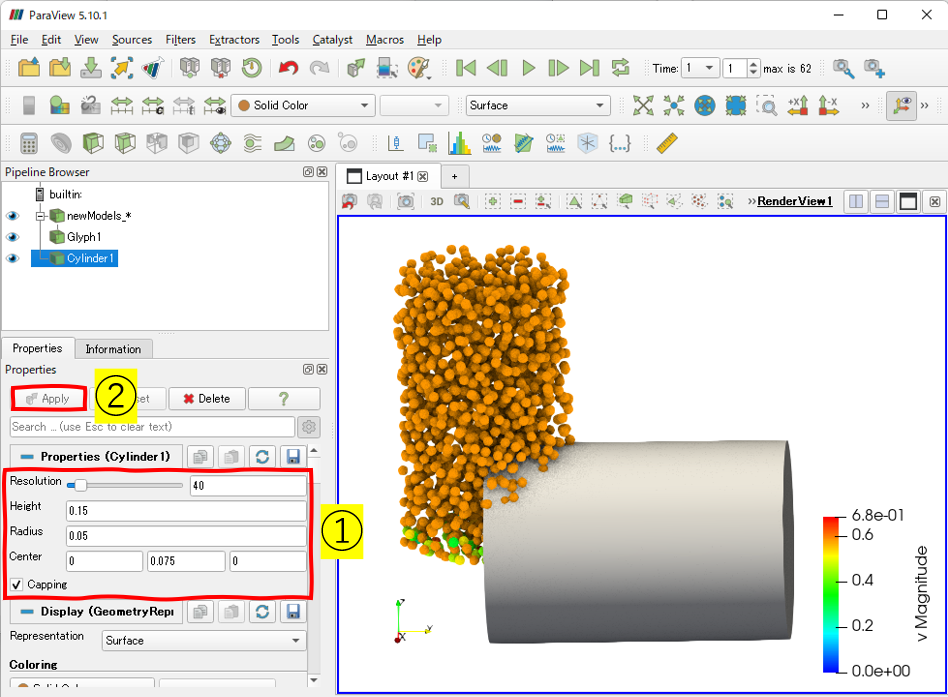The image size is (948, 697).
Task: Click the Radius input field
Action: click(185, 536)
